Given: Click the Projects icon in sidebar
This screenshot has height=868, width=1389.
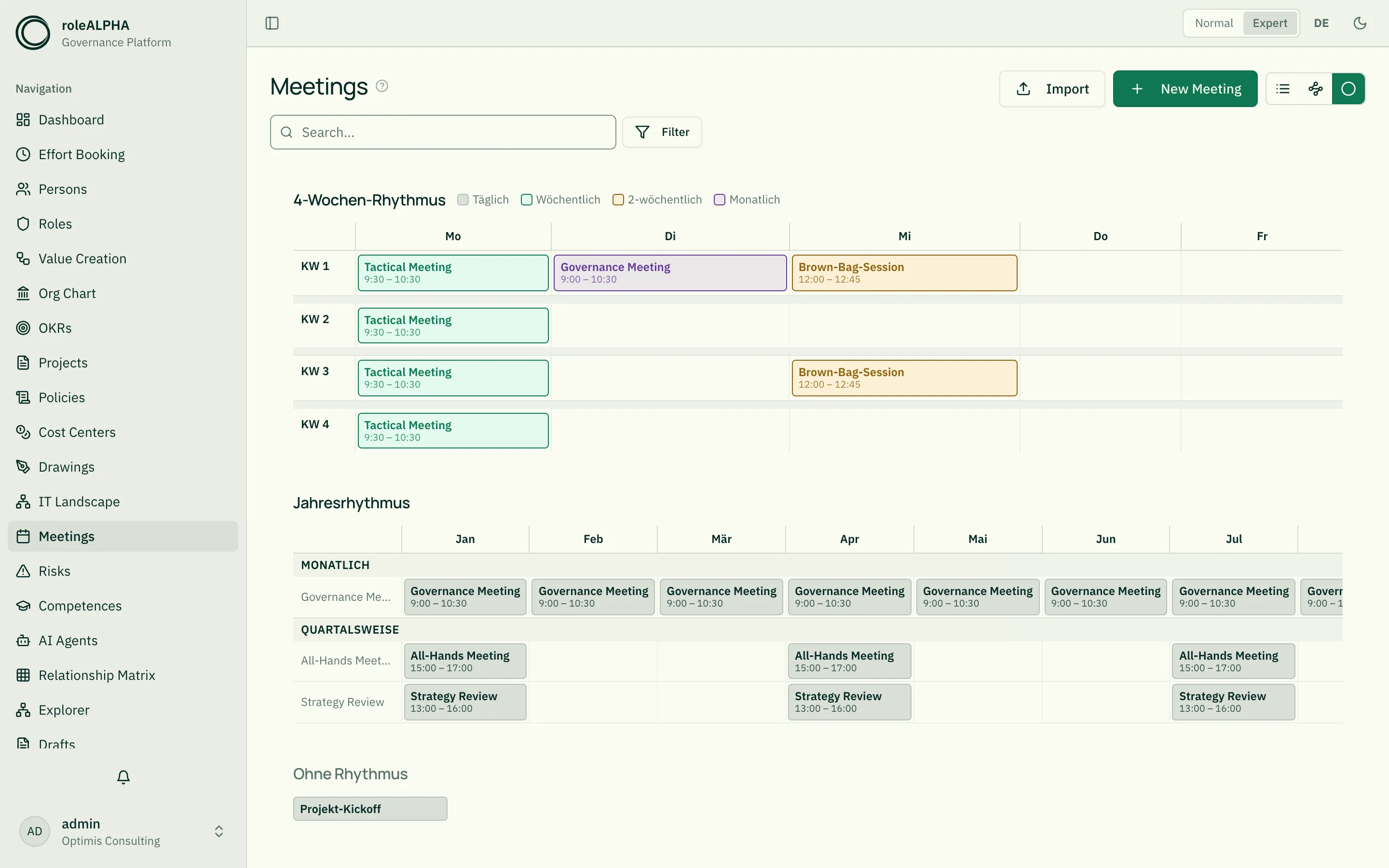Looking at the screenshot, I should (23, 363).
